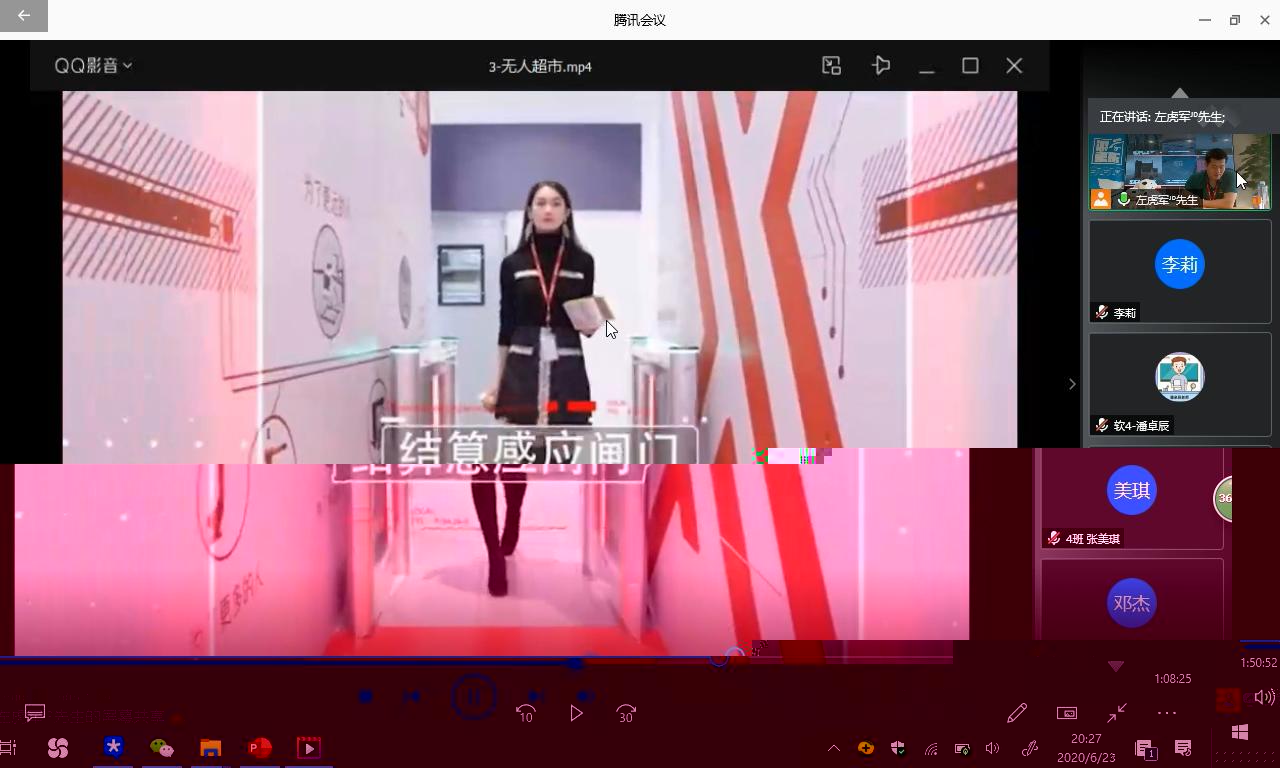This screenshot has width=1280, height=768.
Task: Toggle the speaker volume icon at bottom right
Action: [x=1265, y=697]
